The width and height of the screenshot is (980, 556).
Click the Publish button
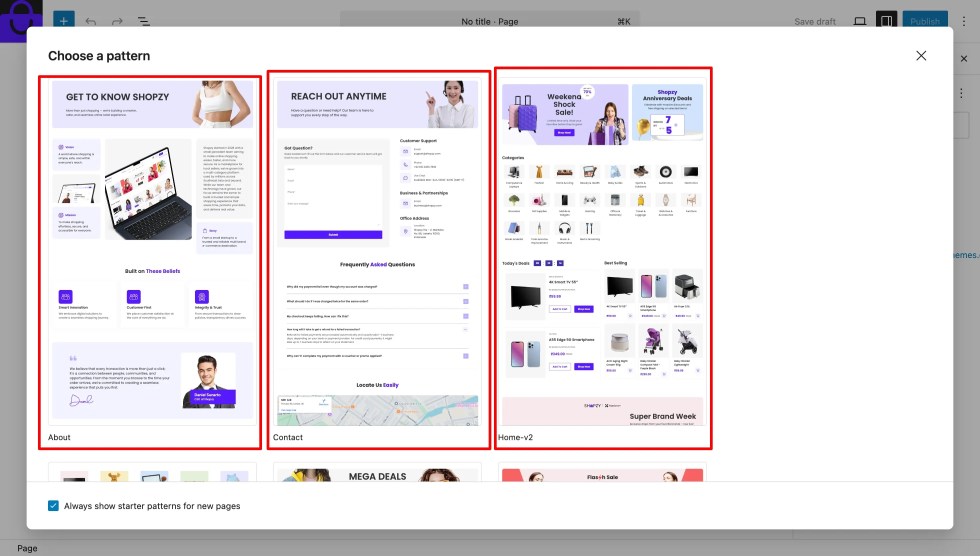click(925, 21)
